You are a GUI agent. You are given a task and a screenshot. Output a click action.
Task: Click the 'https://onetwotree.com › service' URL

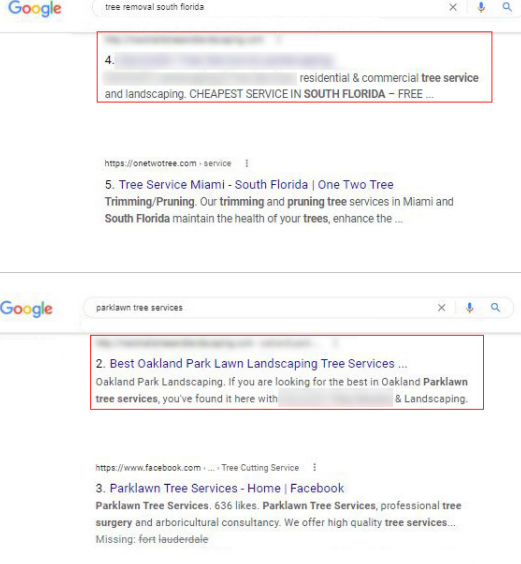[x=168, y=163]
